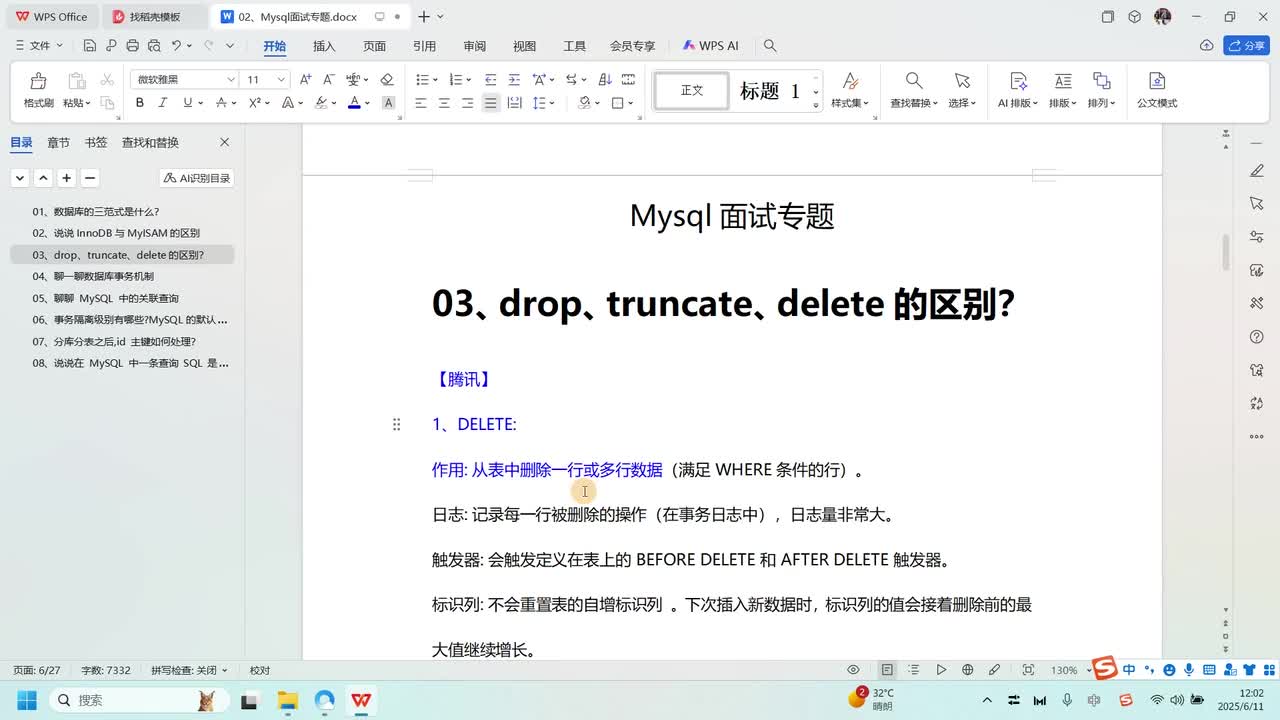Click the save icon in the quick access bar
This screenshot has height=720, width=1280.
[x=90, y=46]
